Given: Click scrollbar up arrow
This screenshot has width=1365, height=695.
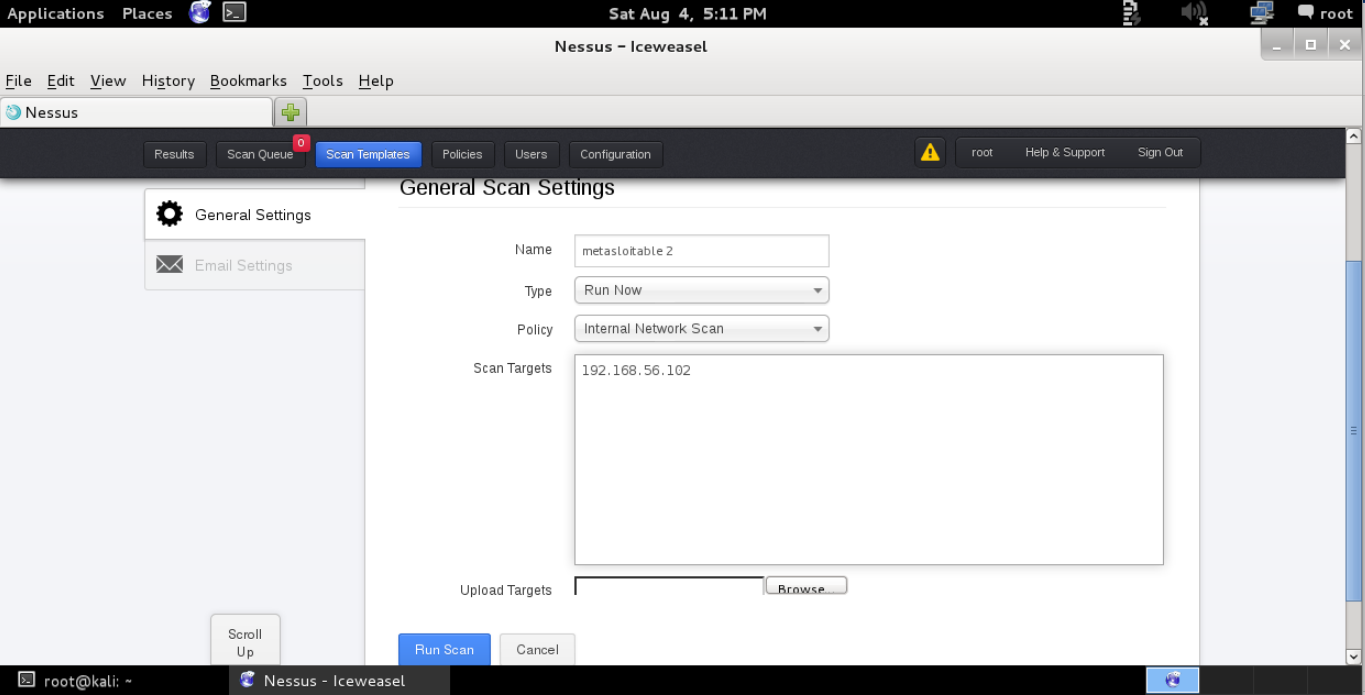Looking at the screenshot, I should pos(1354,136).
